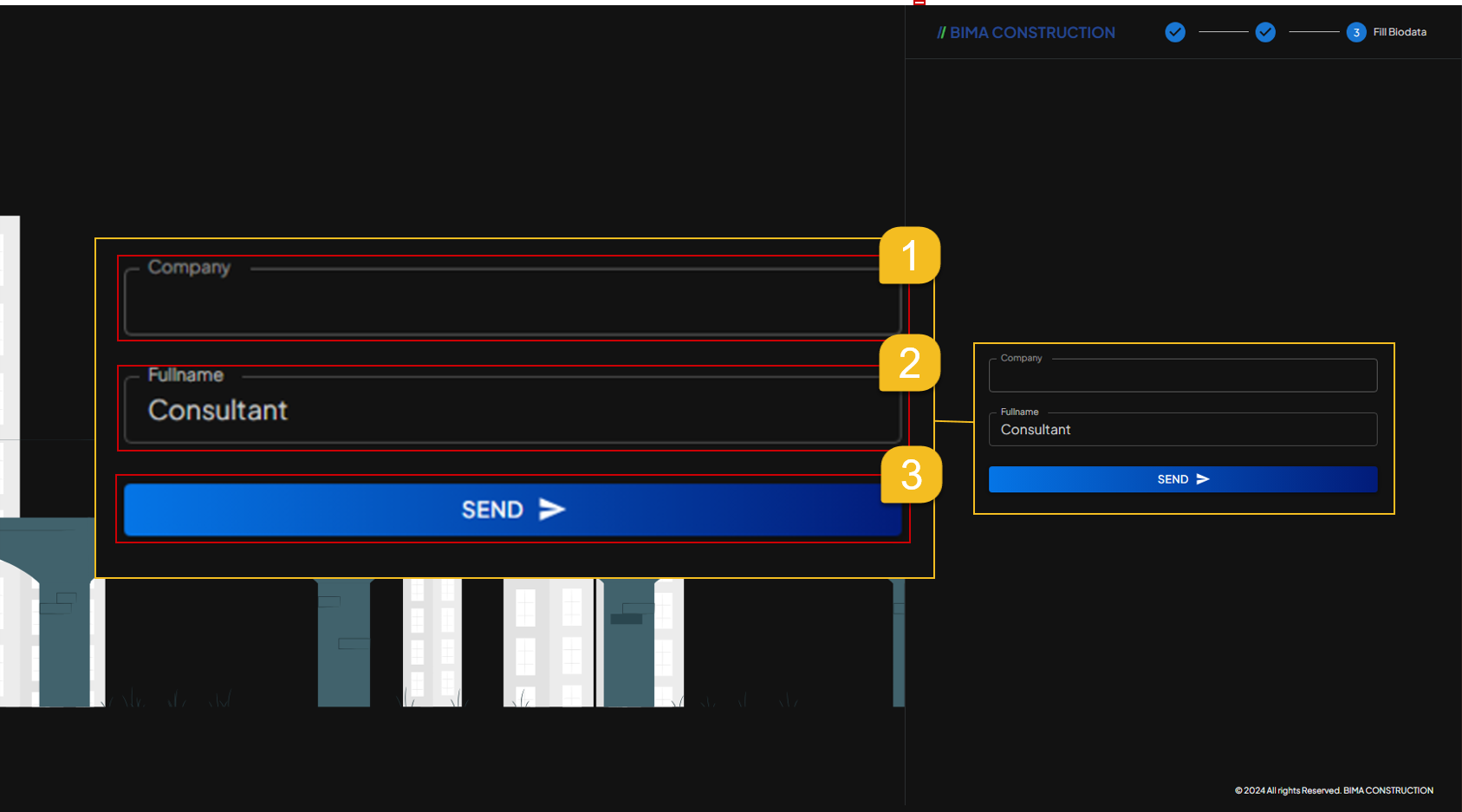
Task: Click the yellow annotation badge numbered 2
Action: pos(909,363)
